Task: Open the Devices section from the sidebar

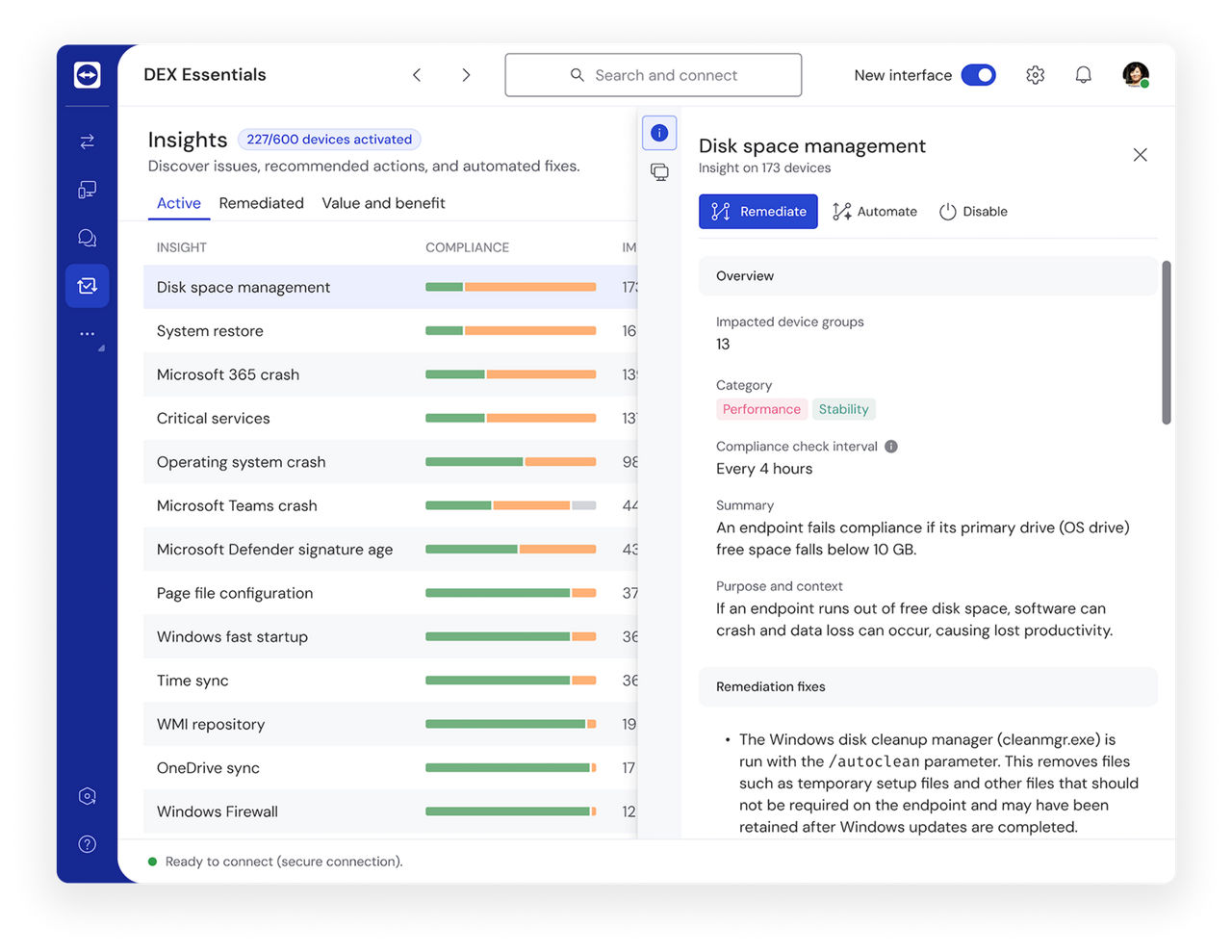Action: tap(87, 189)
